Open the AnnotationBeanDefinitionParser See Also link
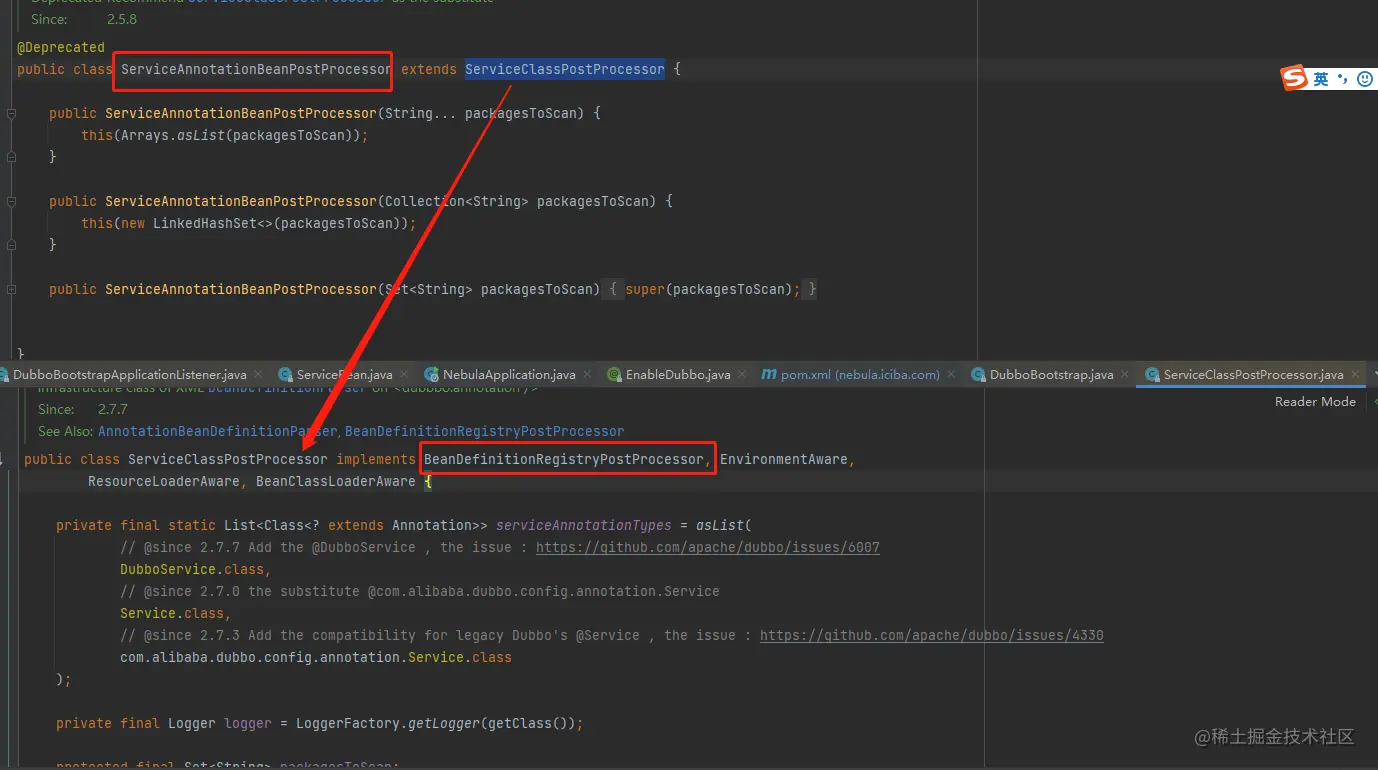Viewport: 1378px width, 770px height. pyautogui.click(x=218, y=432)
